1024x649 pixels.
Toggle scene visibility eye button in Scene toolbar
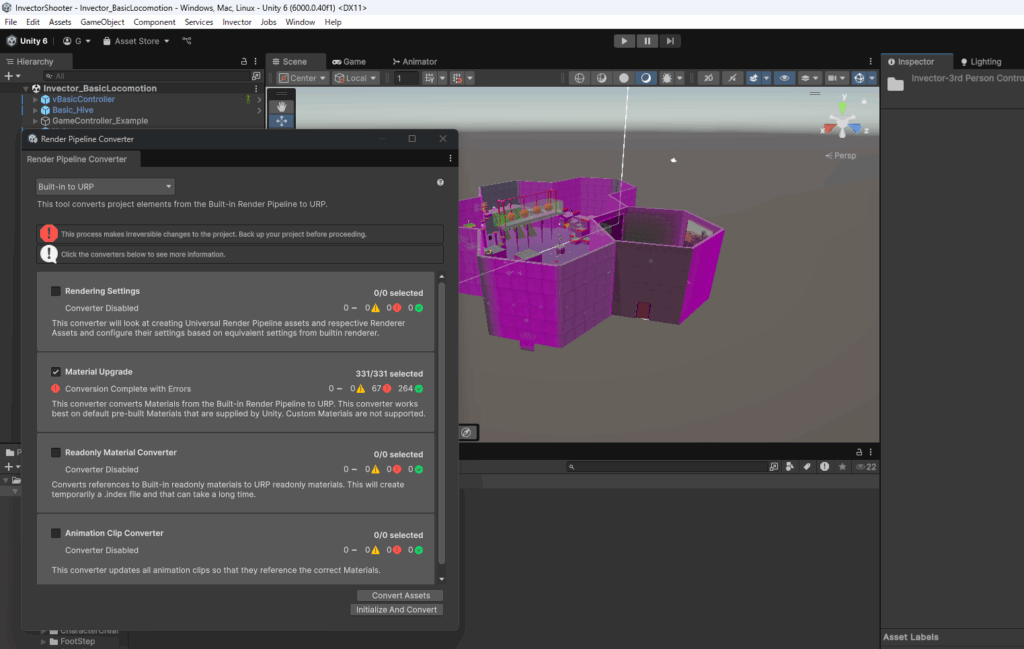pyautogui.click(x=784, y=78)
